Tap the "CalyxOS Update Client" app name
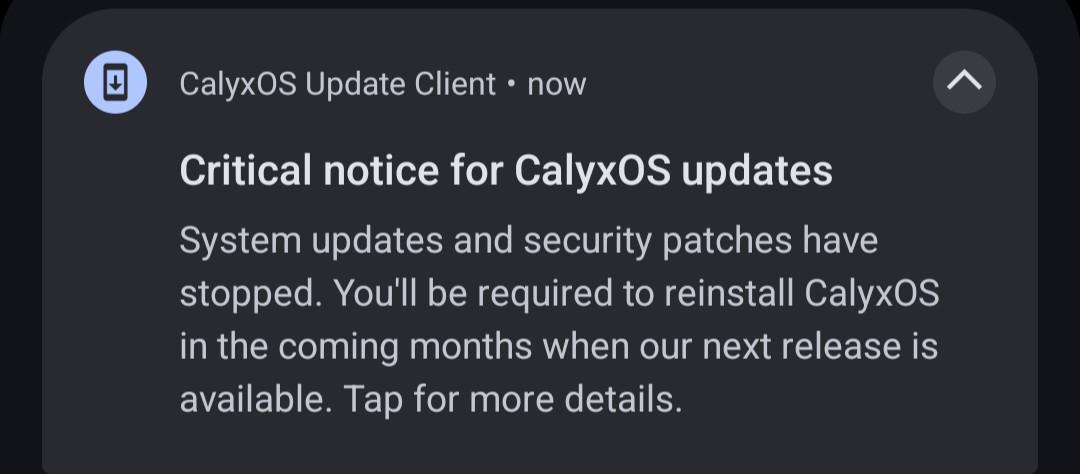 click(338, 84)
